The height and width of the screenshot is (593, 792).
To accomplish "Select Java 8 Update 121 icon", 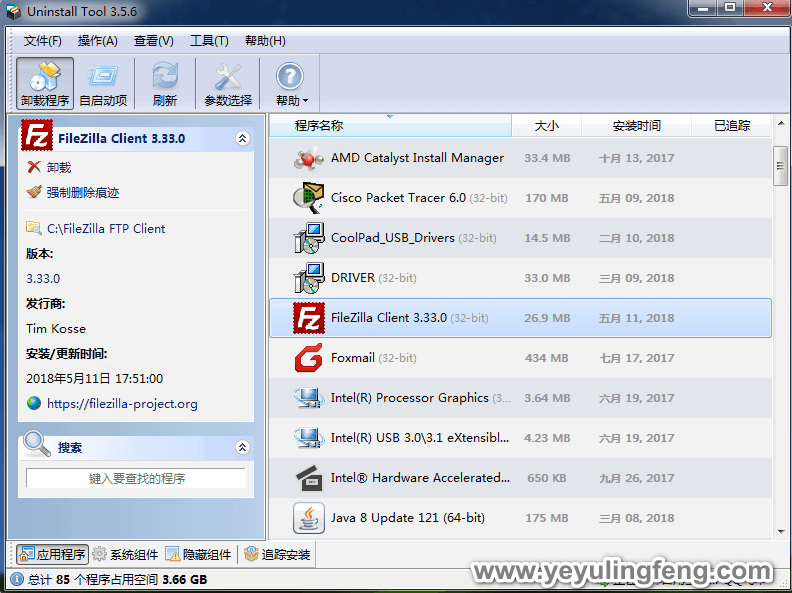I will (308, 518).
